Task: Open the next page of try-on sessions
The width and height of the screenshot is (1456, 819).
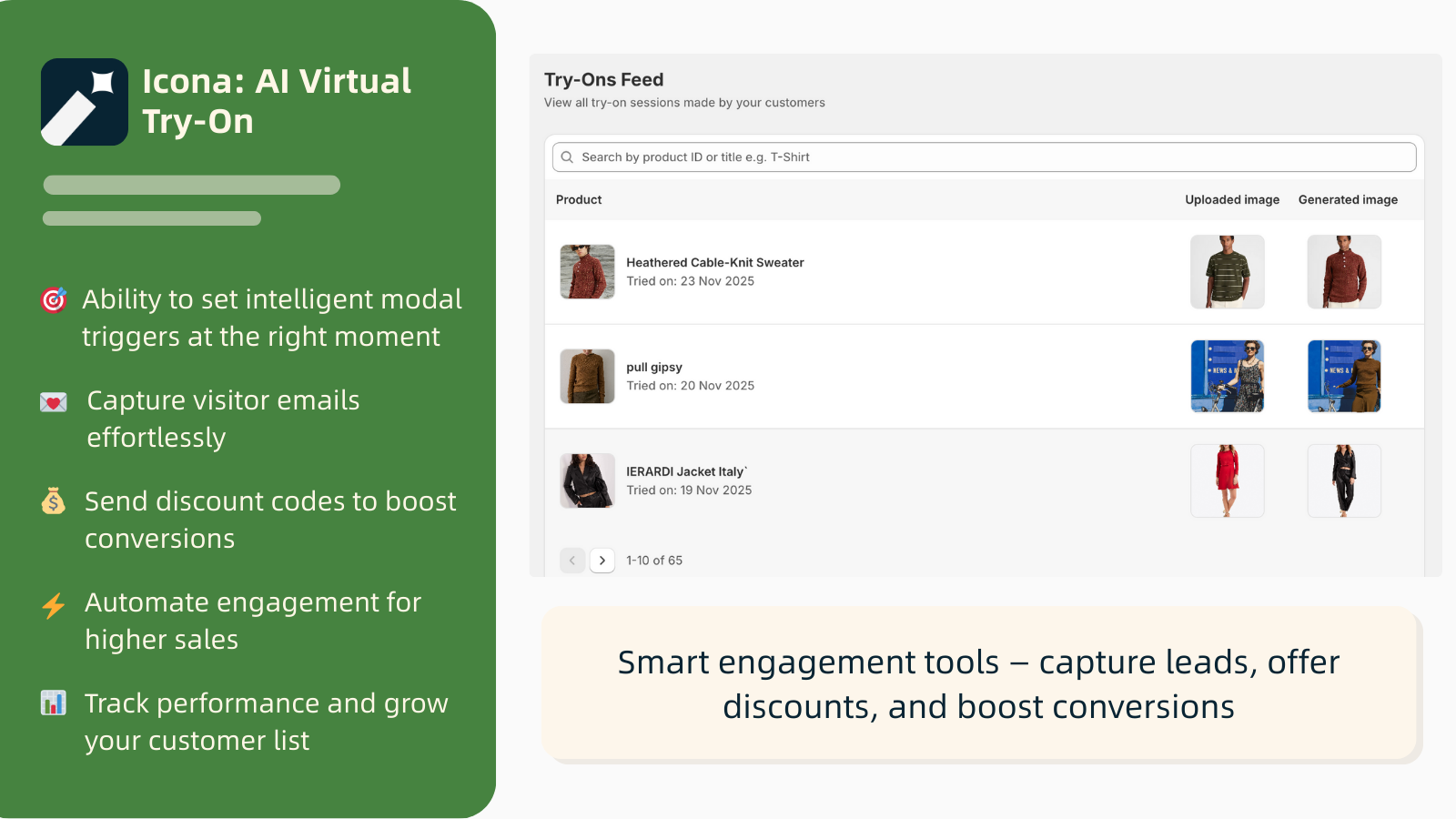Action: (x=602, y=561)
